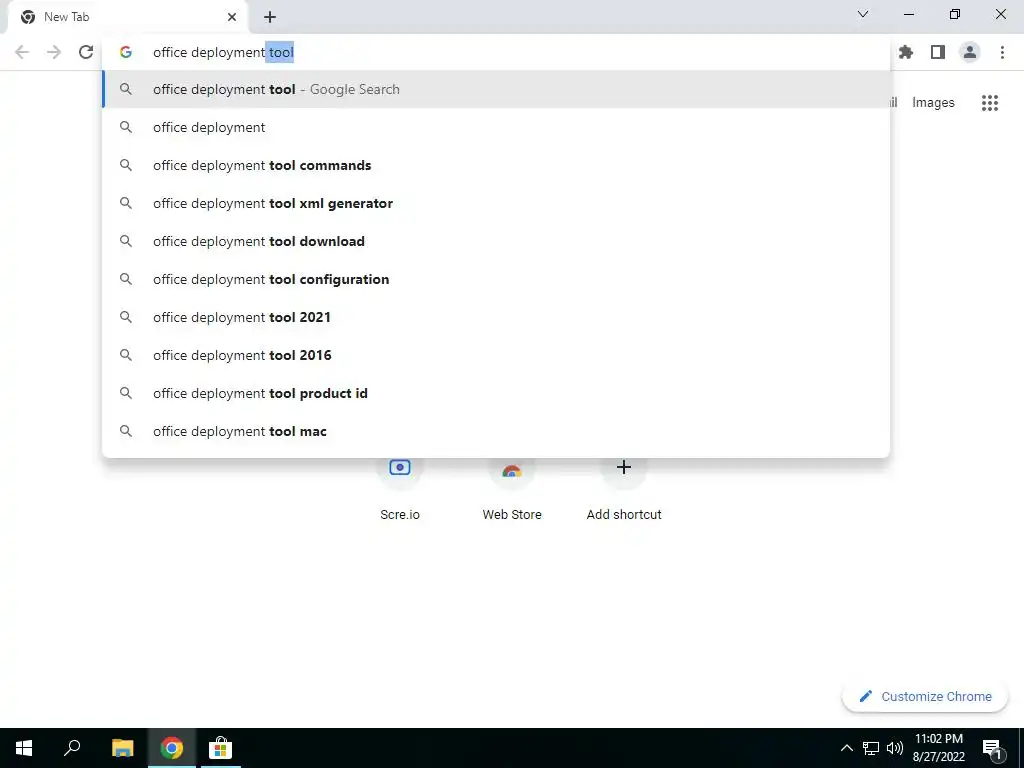Click Customize Chrome button
Screen dimensions: 1024x768
(x=925, y=696)
